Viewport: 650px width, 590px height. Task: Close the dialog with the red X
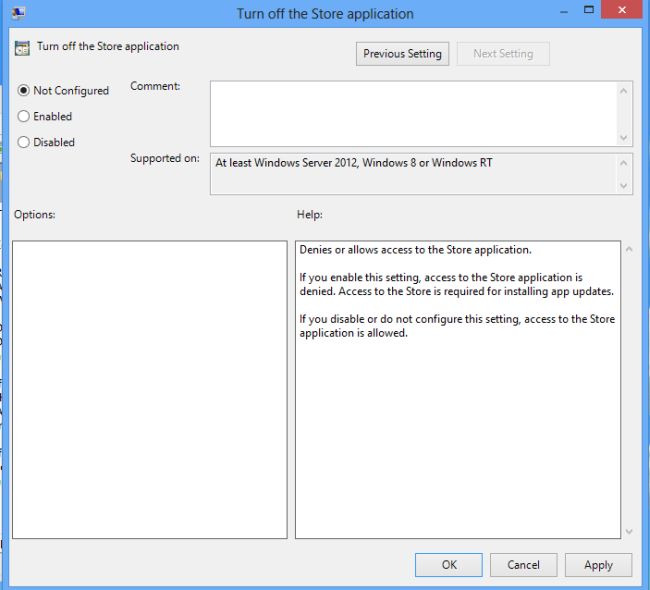coord(621,10)
